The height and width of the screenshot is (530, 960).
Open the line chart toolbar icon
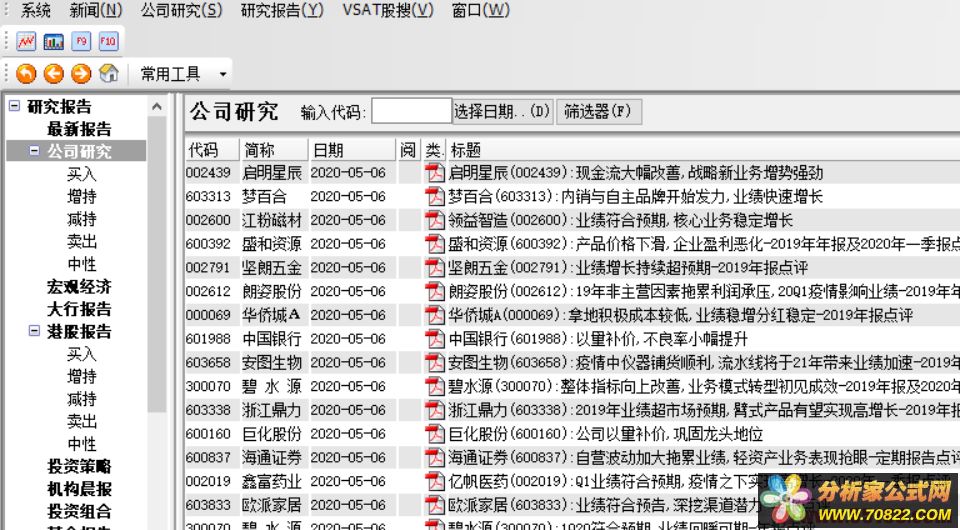(26, 41)
